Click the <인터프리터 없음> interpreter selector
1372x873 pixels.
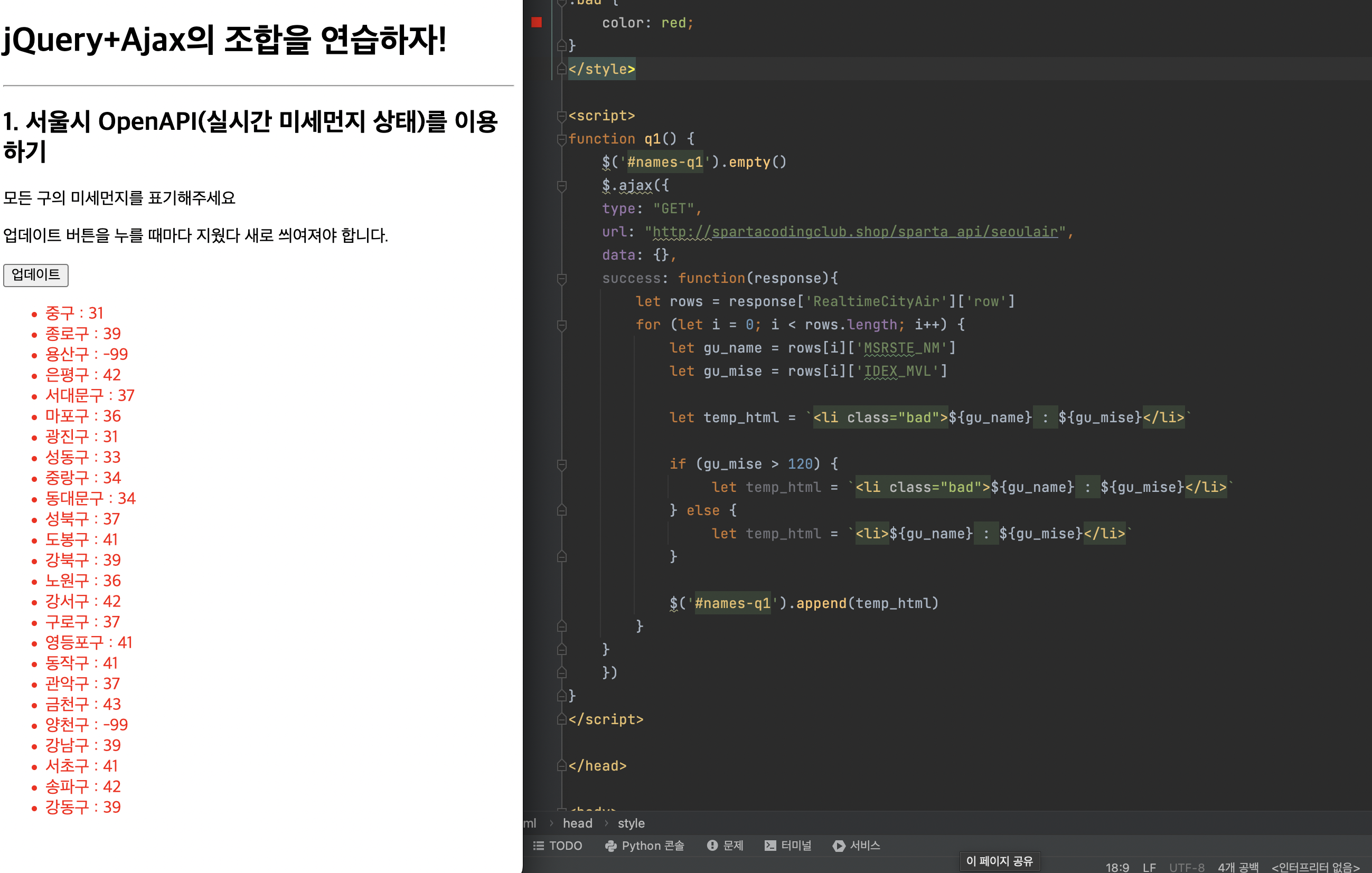coord(1315,867)
